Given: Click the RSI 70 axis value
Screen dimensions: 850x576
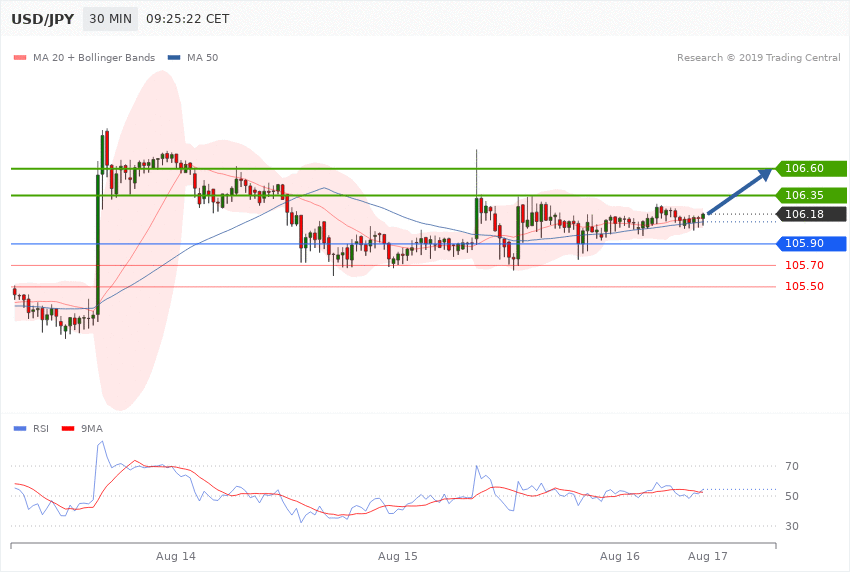Looking at the screenshot, I should (x=791, y=466).
